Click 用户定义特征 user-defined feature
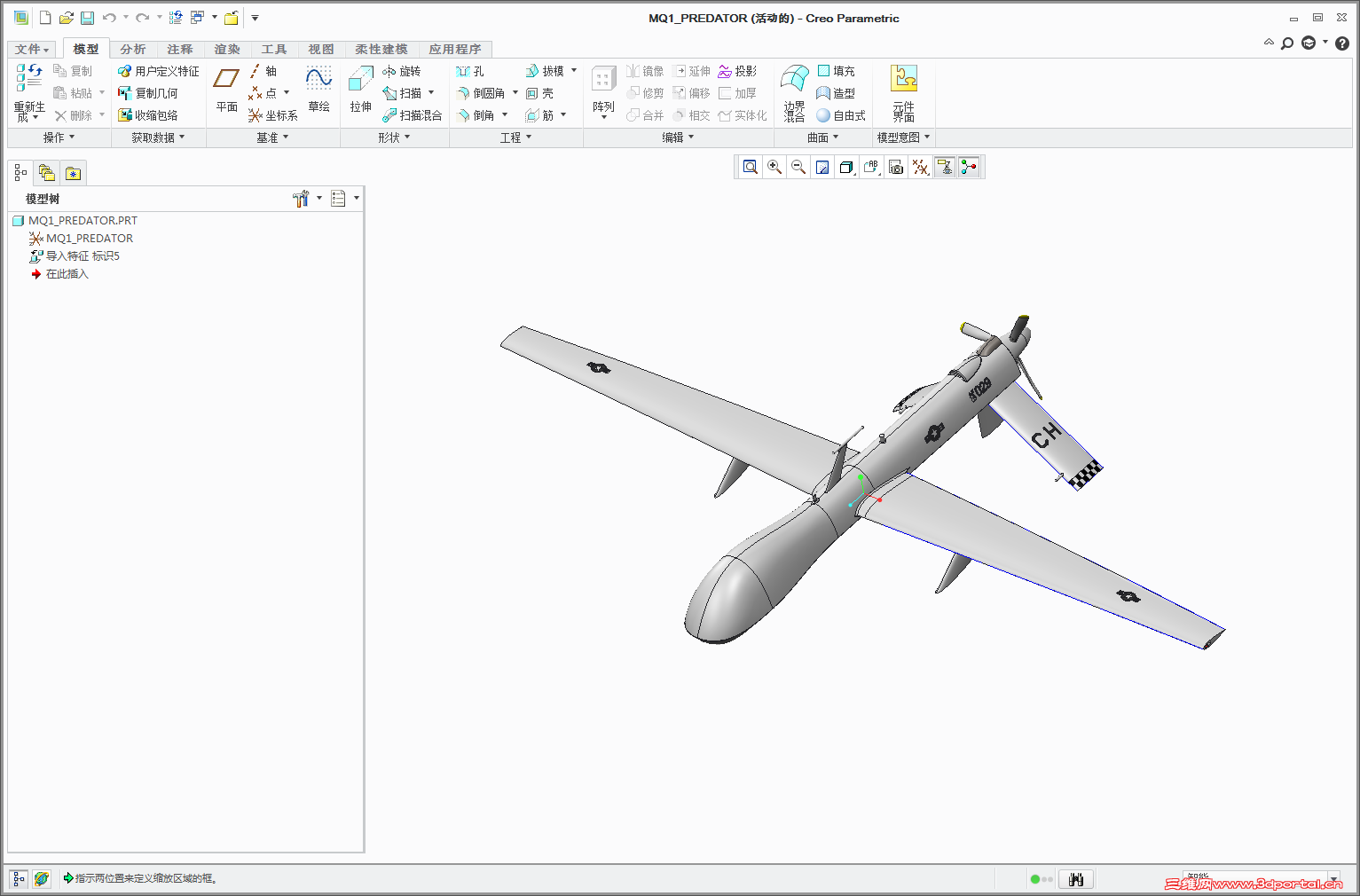This screenshot has height=896, width=1360. [159, 71]
